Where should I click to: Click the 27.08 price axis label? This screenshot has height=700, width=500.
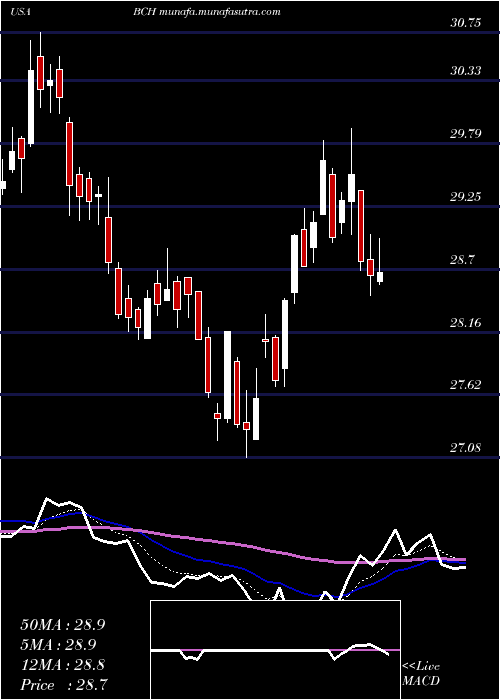(466, 447)
